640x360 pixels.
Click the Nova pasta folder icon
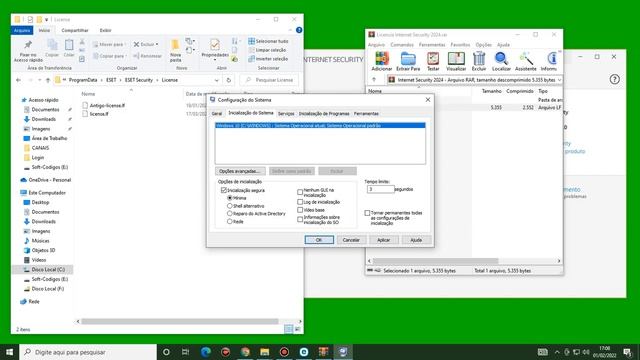[x=175, y=44]
